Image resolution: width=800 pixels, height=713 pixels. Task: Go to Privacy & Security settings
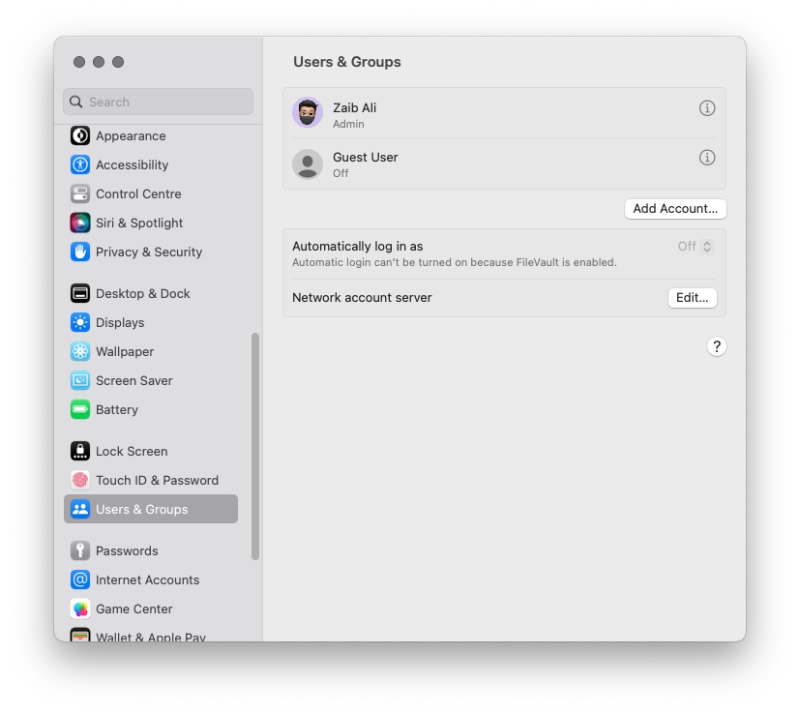tap(151, 252)
